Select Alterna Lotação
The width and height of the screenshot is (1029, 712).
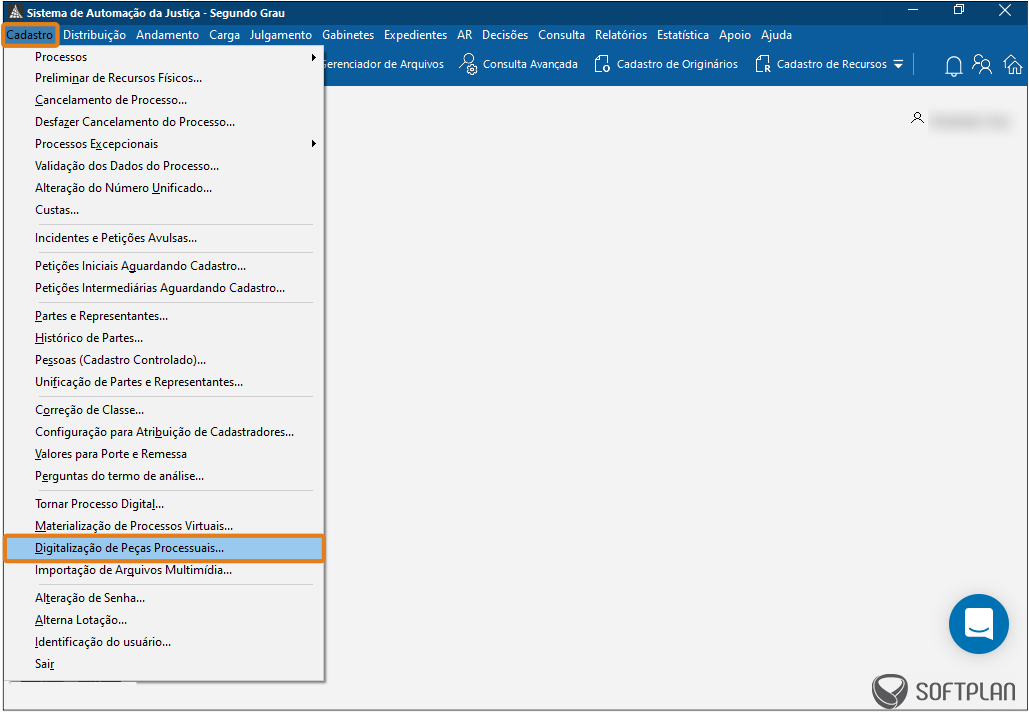[164, 620]
